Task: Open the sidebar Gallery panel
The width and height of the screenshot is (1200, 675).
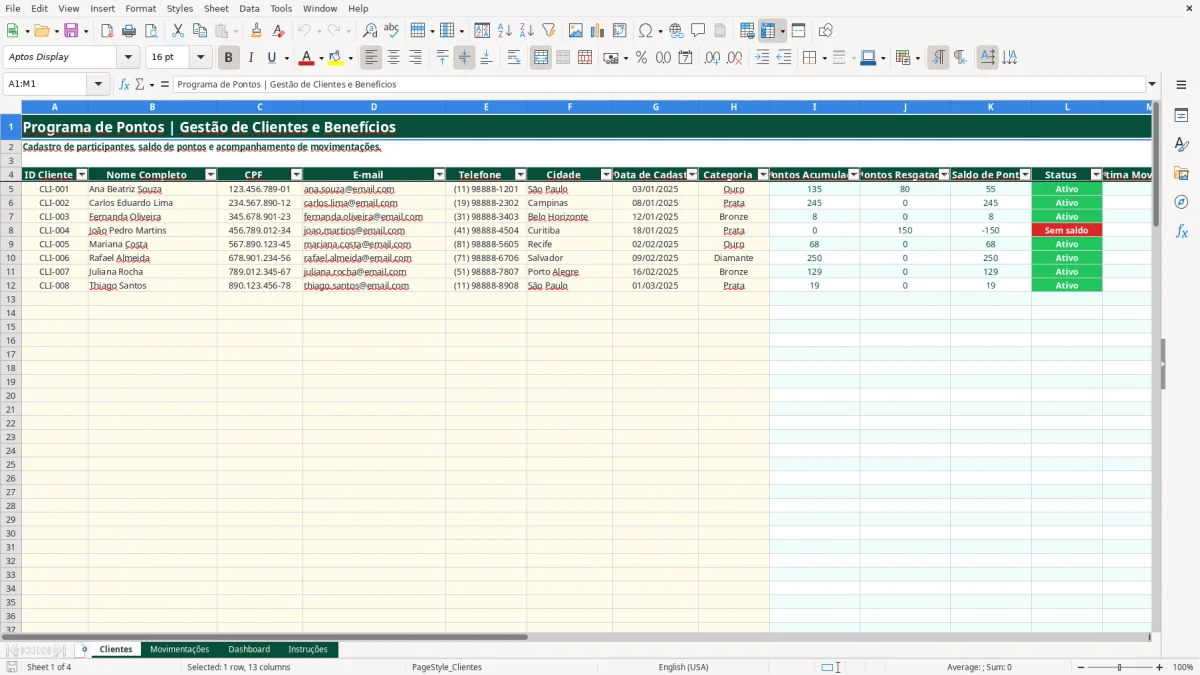Action: pos(1181,174)
